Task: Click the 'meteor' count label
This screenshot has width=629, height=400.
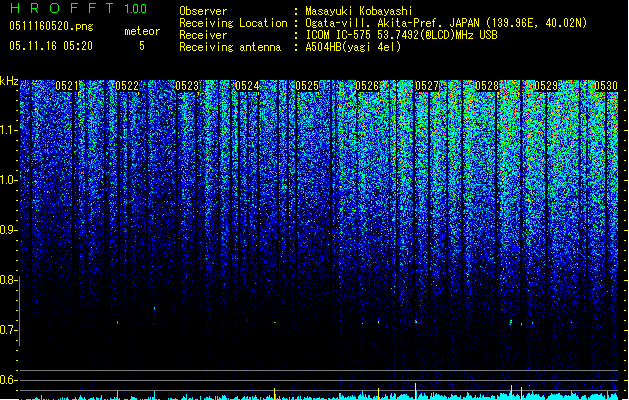Action: click(x=142, y=31)
